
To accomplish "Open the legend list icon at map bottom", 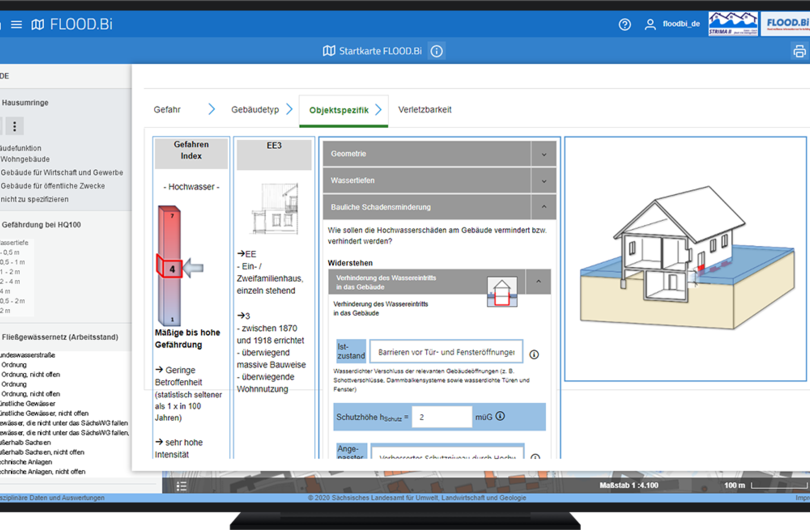I will (181, 486).
